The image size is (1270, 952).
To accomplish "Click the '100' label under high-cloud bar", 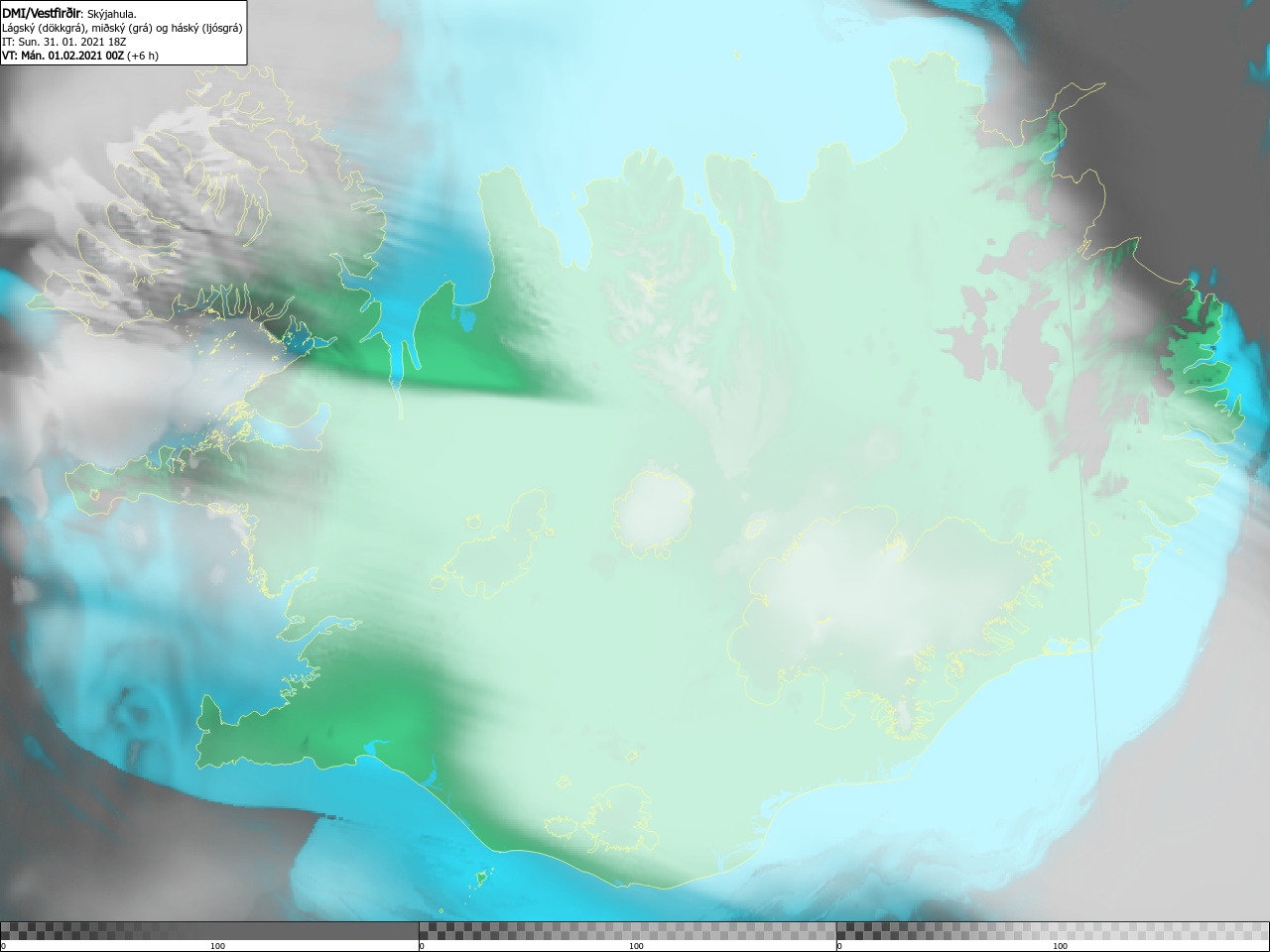I will (1060, 946).
